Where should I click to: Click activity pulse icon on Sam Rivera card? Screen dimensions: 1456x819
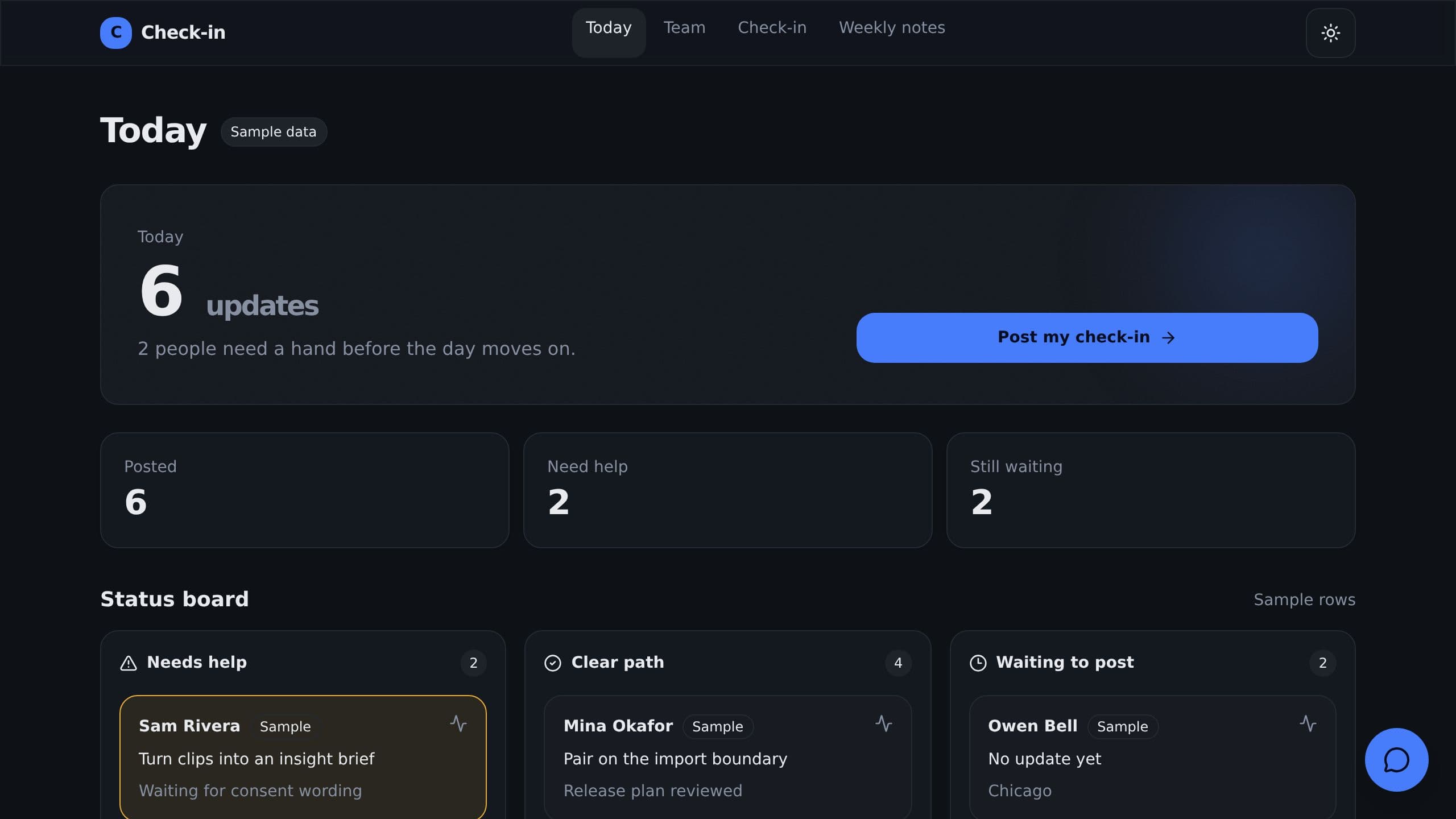[458, 723]
